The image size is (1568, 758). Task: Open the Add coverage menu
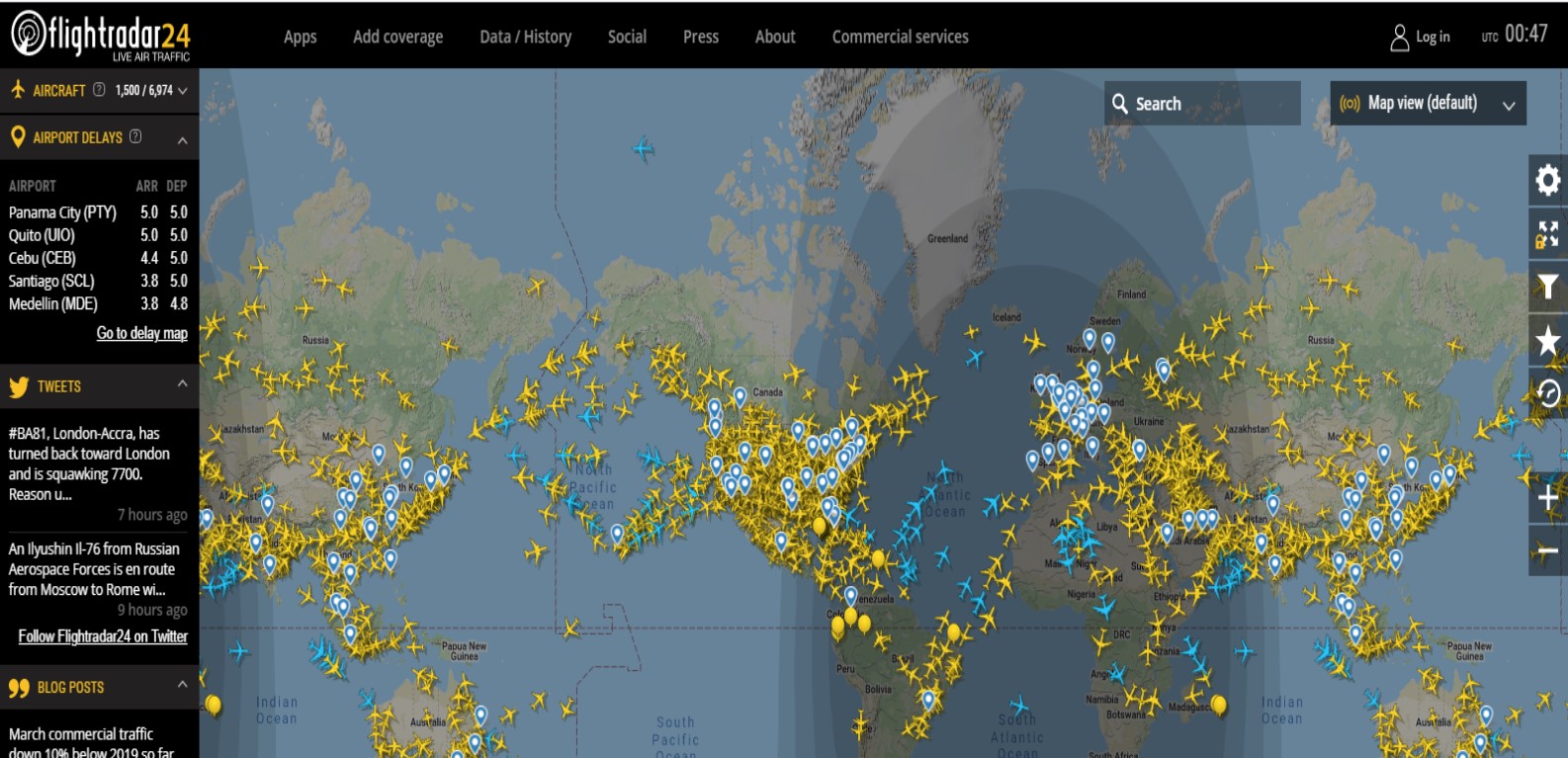(397, 37)
